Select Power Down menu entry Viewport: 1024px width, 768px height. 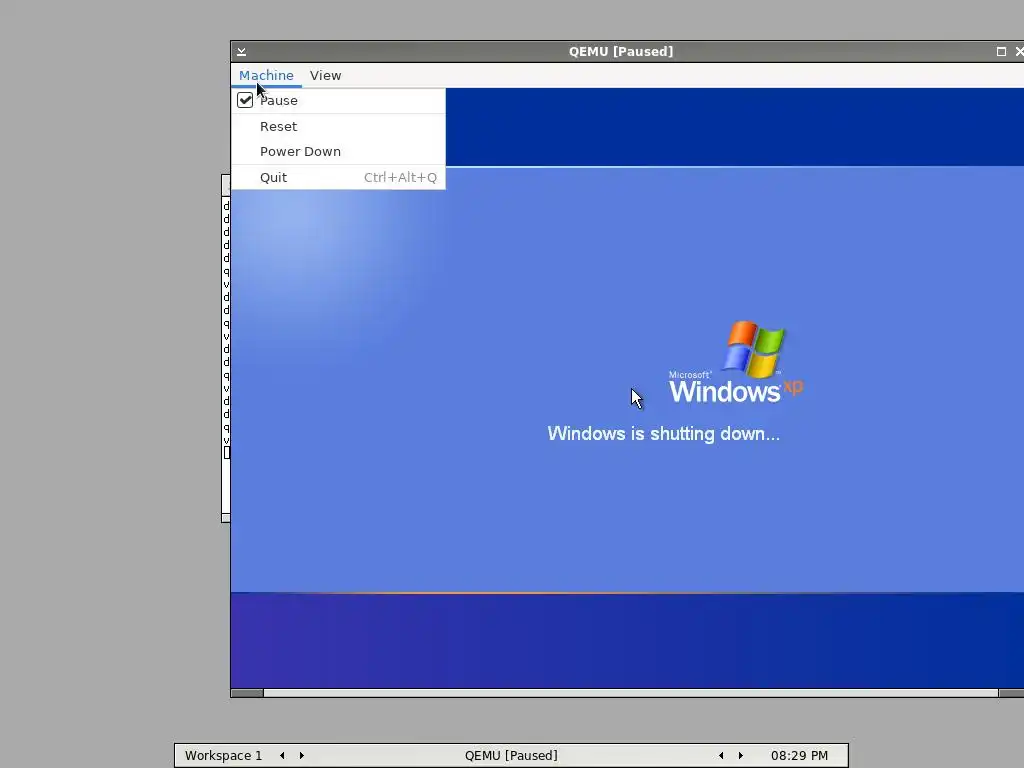(338, 152)
